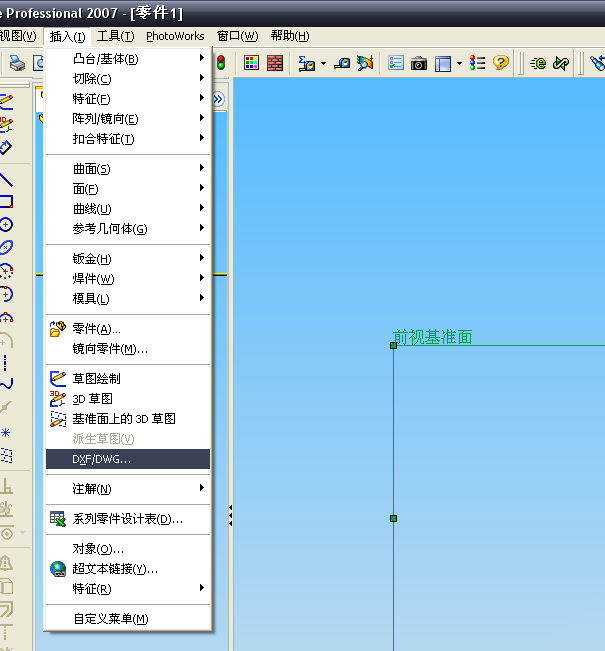
Task: Select the Line sketch tool
Action: click(x=6, y=180)
